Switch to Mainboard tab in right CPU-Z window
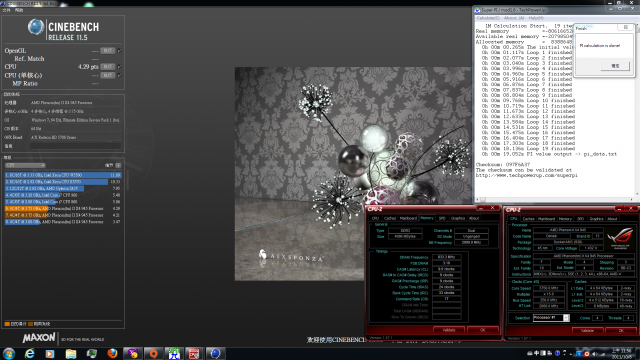Image resolution: width=640 pixels, height=360 pixels. point(547,219)
